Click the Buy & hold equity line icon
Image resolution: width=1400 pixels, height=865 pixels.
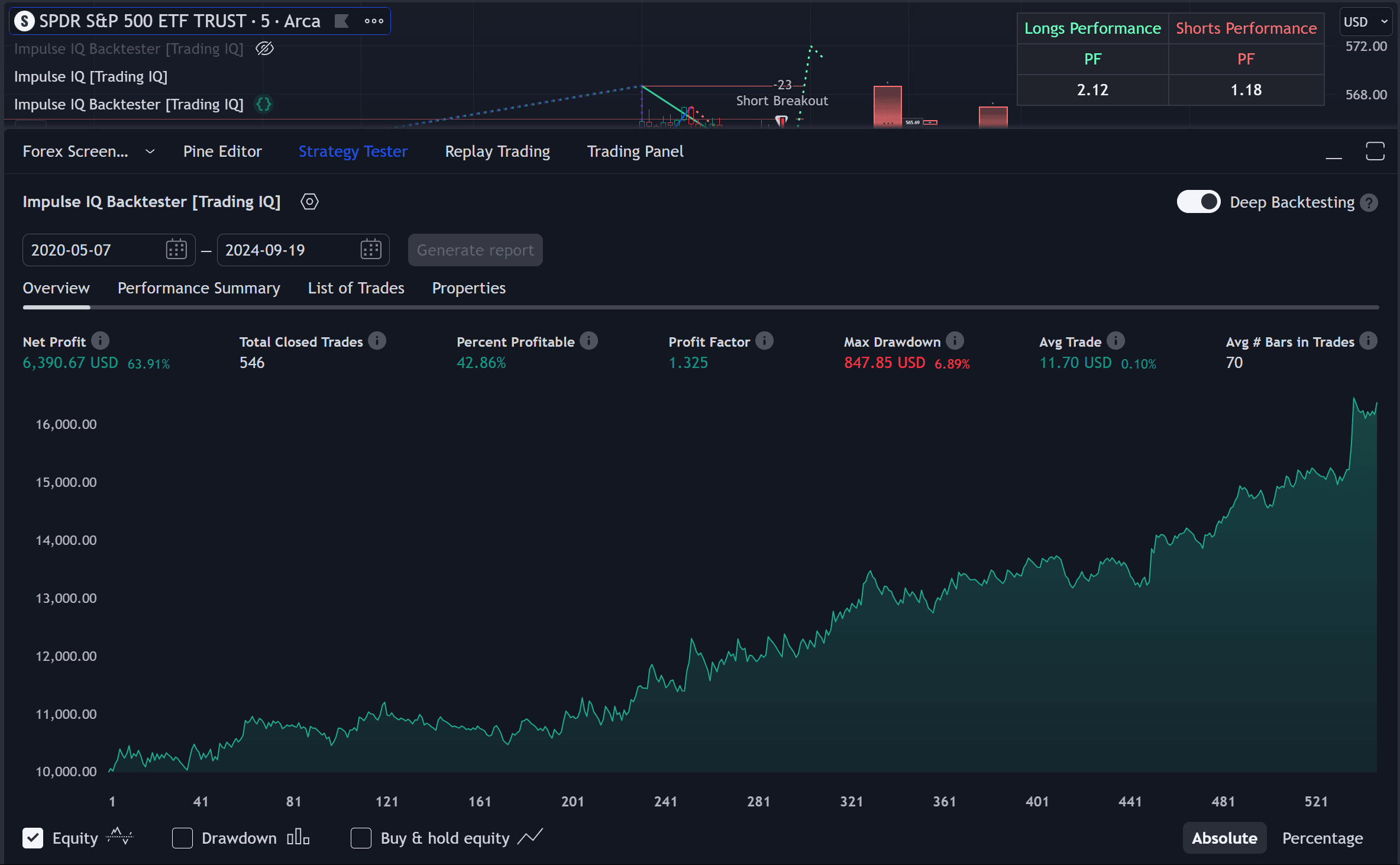[x=530, y=837]
